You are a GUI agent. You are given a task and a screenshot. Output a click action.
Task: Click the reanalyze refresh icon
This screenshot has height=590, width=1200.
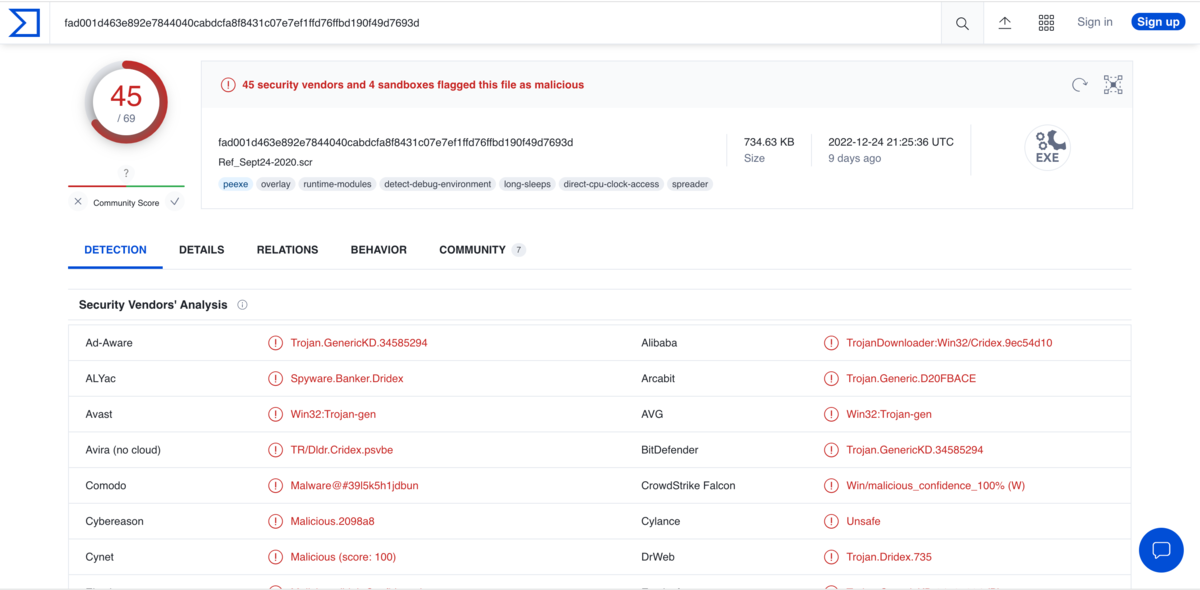1079,85
